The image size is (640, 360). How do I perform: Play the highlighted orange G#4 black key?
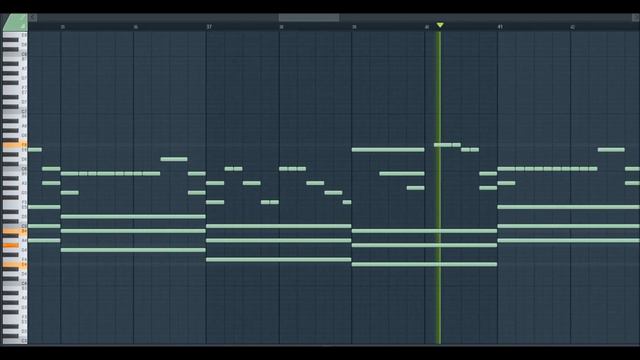point(11,245)
